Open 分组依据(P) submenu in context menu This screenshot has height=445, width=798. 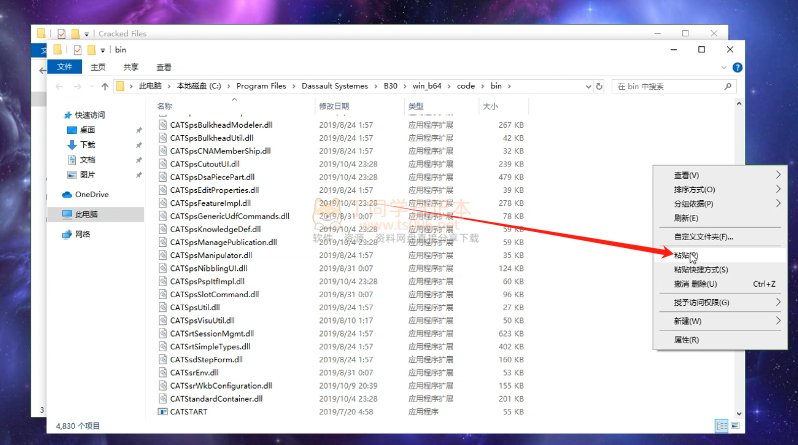[720, 204]
